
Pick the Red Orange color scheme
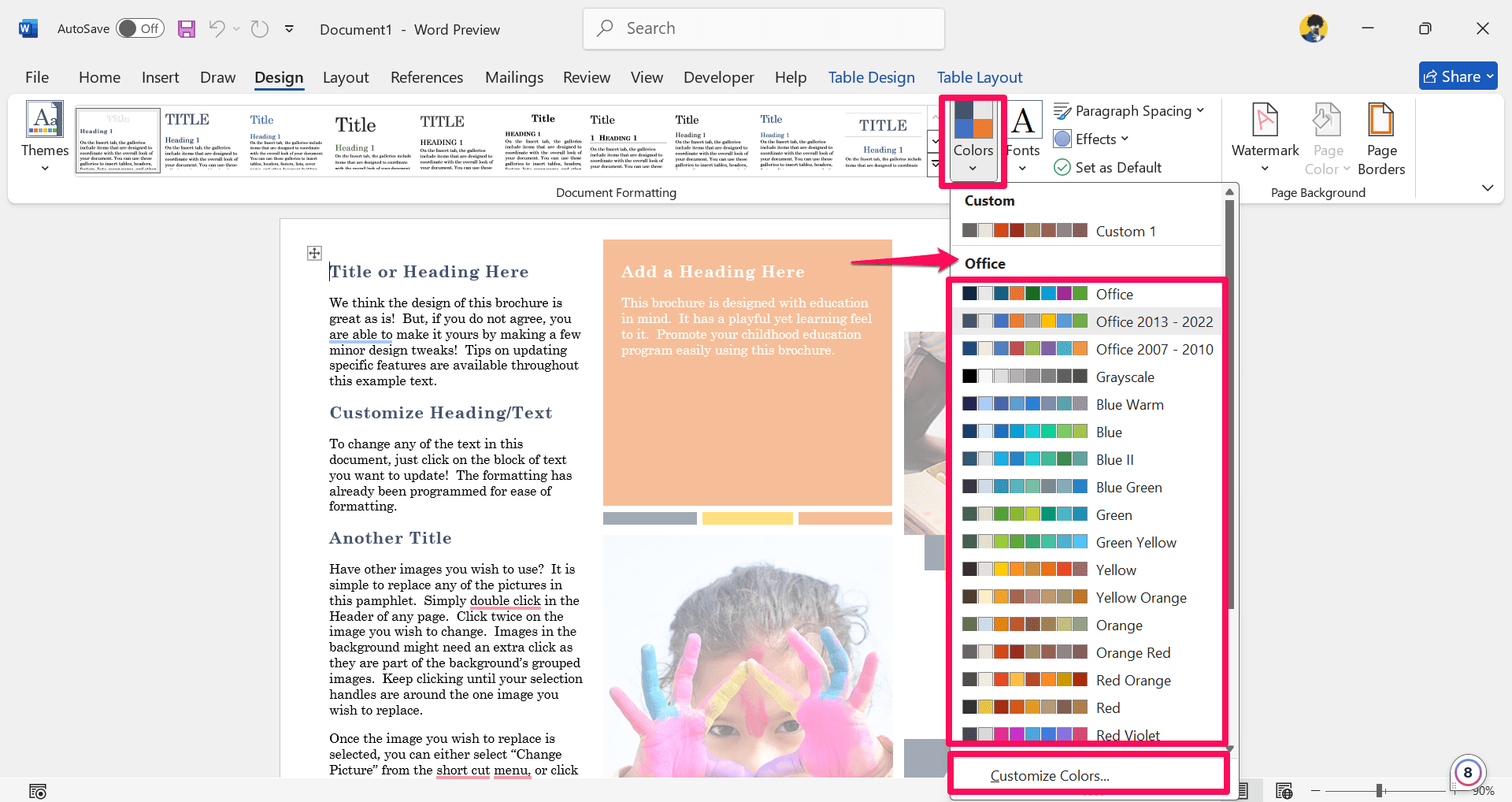[1087, 680]
